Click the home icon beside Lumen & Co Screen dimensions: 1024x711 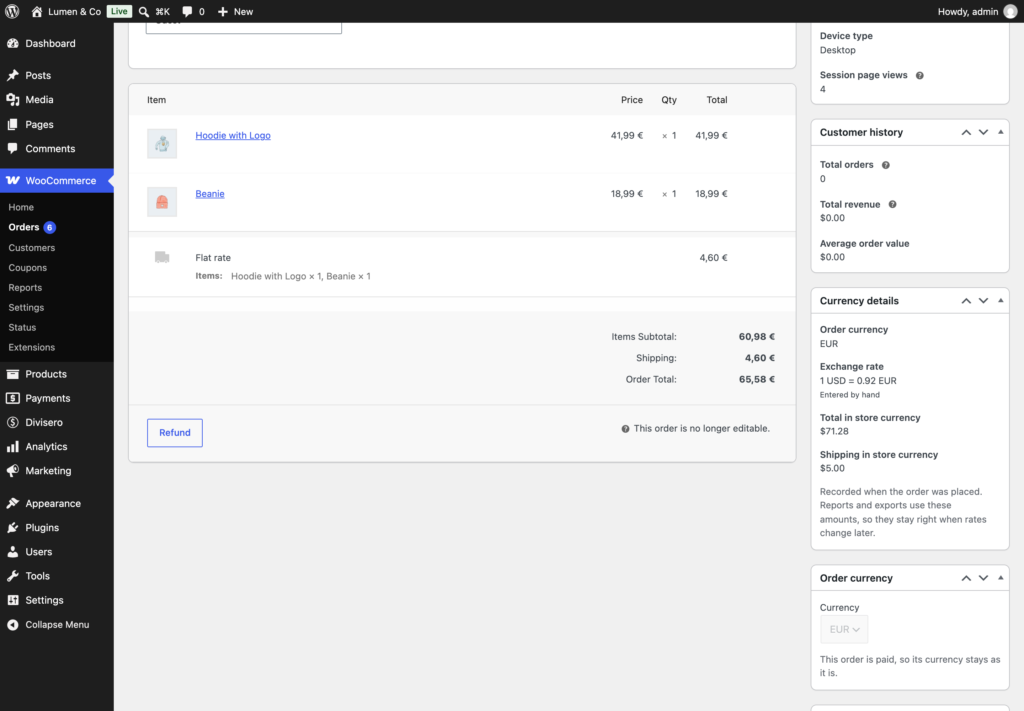click(37, 12)
